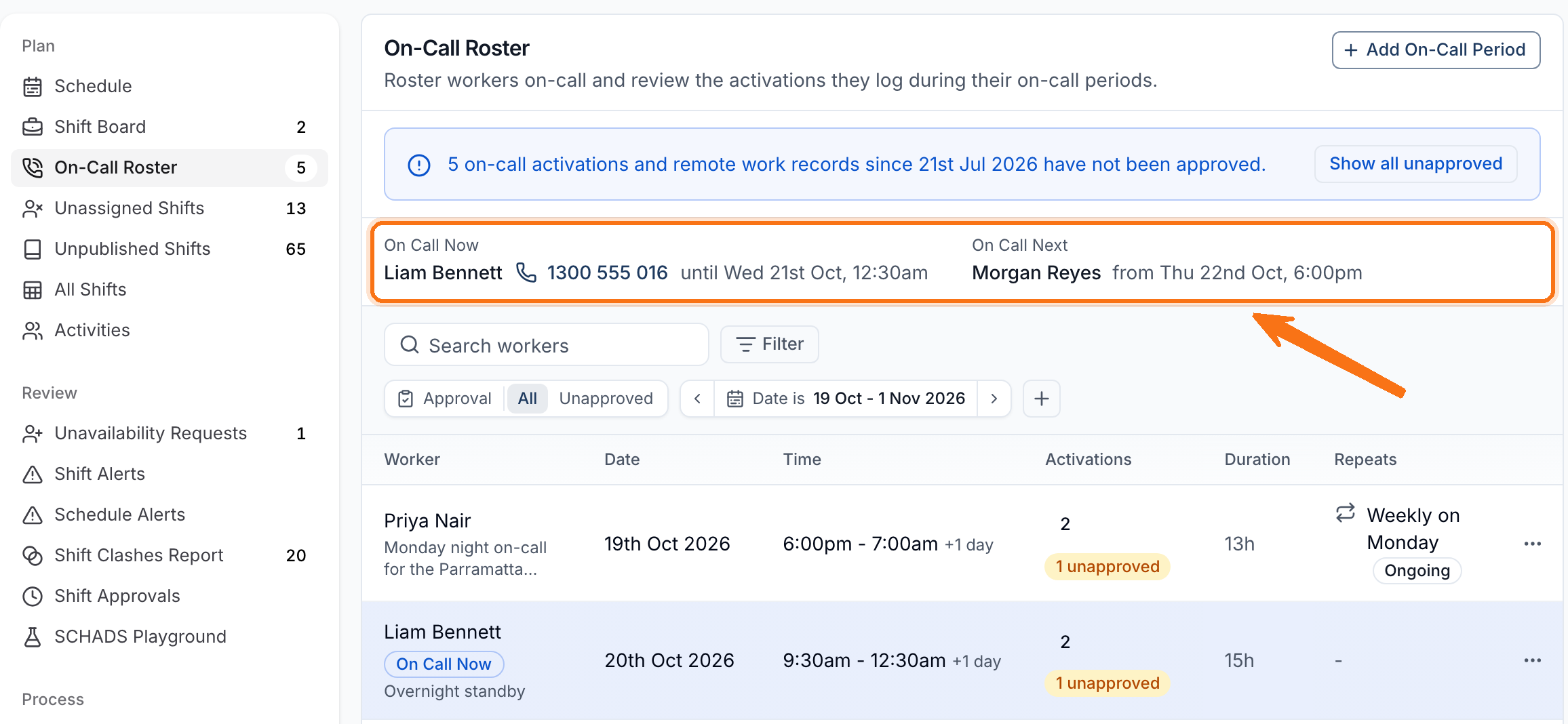
Task: Open Liam Bennett row actions menu
Action: click(x=1533, y=660)
